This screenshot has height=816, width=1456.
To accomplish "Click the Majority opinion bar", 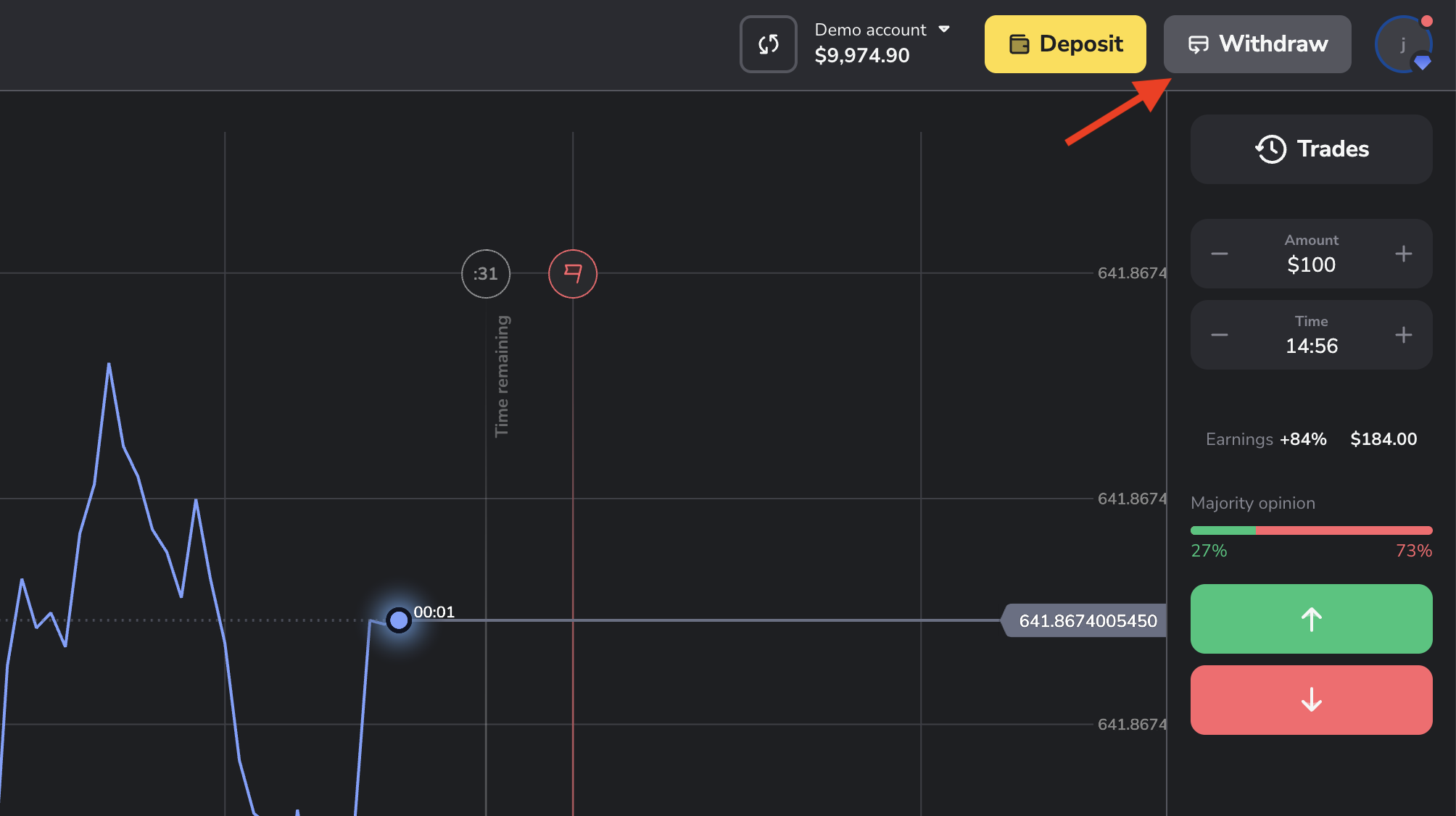I will (x=1311, y=530).
